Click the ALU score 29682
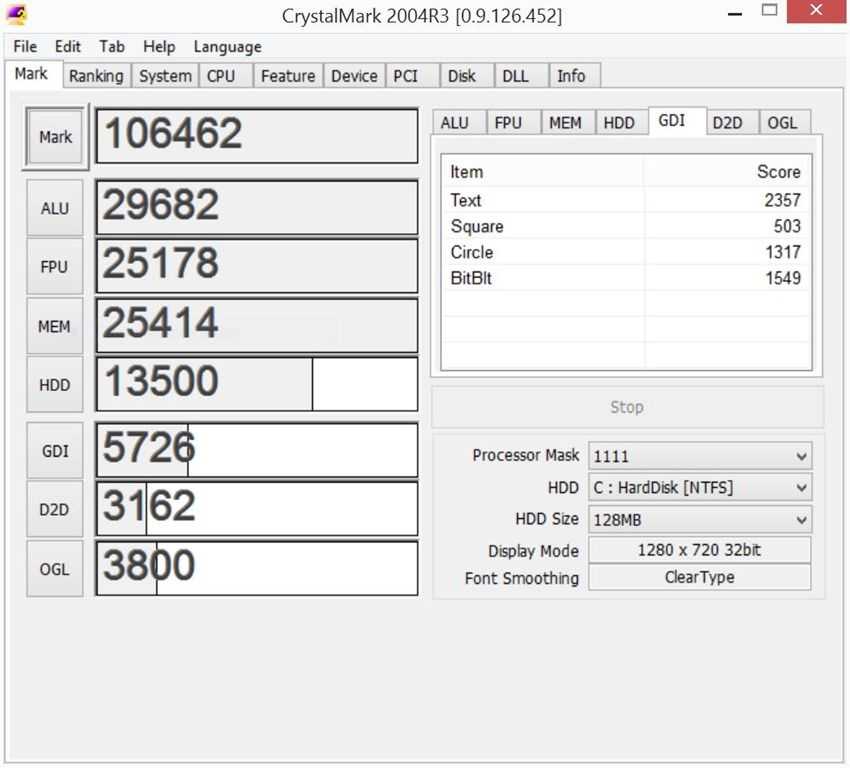850x768 pixels. point(257,208)
